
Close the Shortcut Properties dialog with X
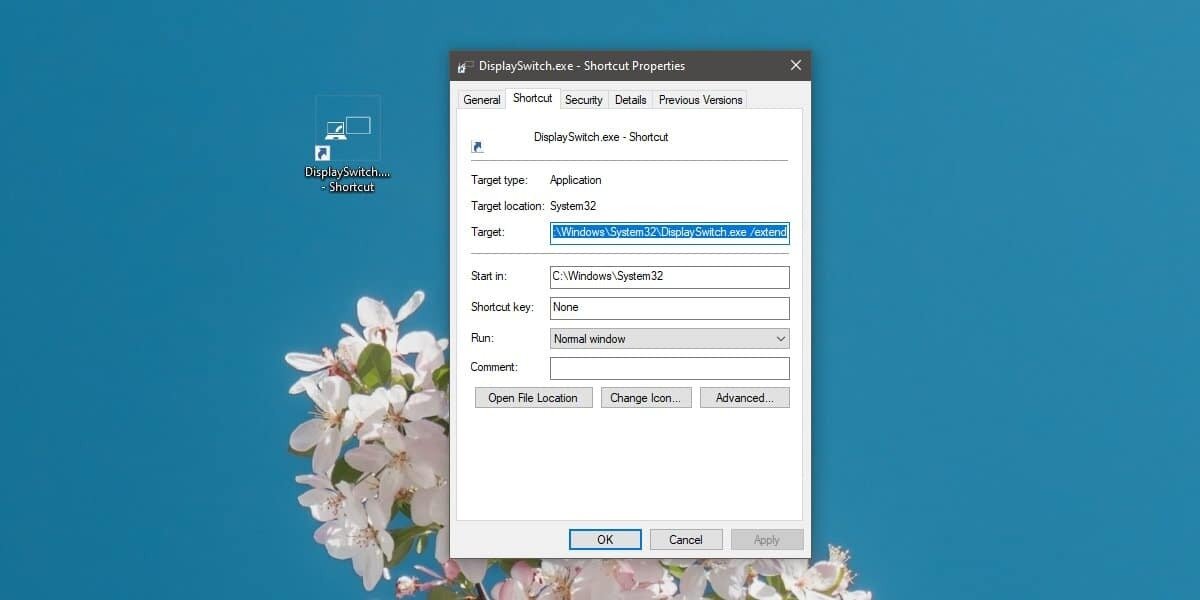[796, 66]
